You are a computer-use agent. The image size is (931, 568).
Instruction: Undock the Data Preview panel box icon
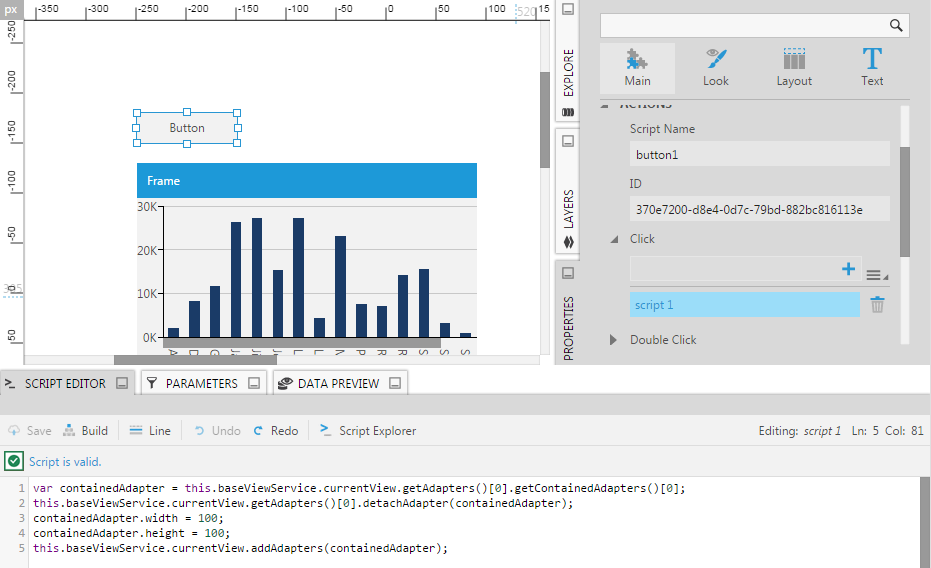point(395,383)
